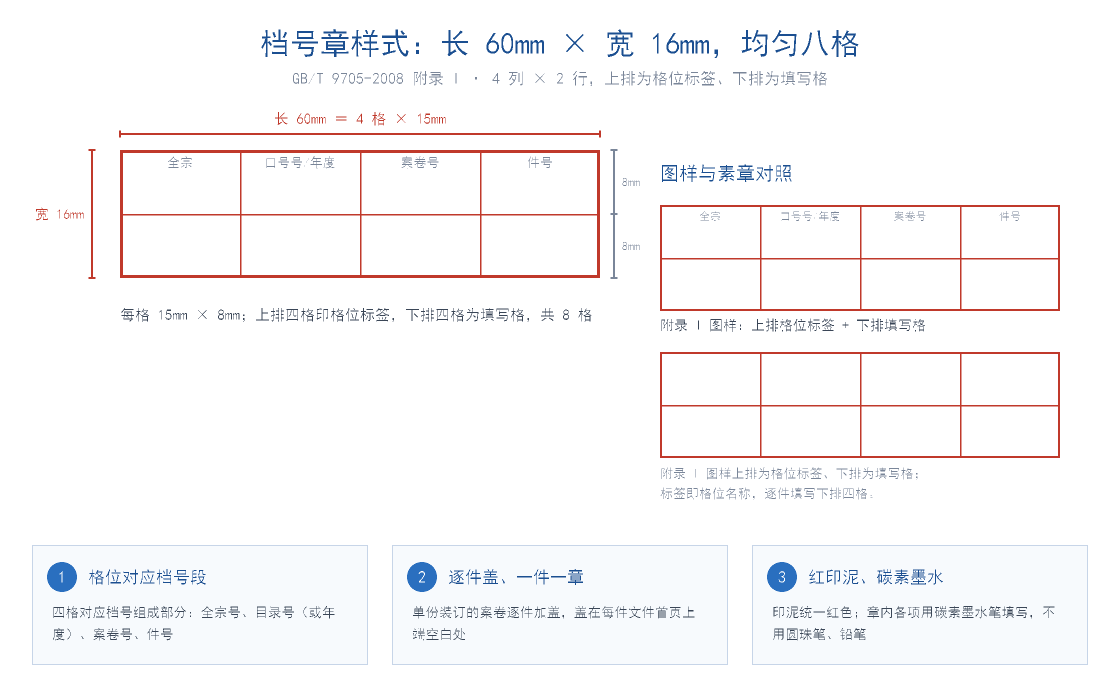The image size is (1120, 700).
Task: Click the red horizontal length dimension line
Action: click(360, 134)
